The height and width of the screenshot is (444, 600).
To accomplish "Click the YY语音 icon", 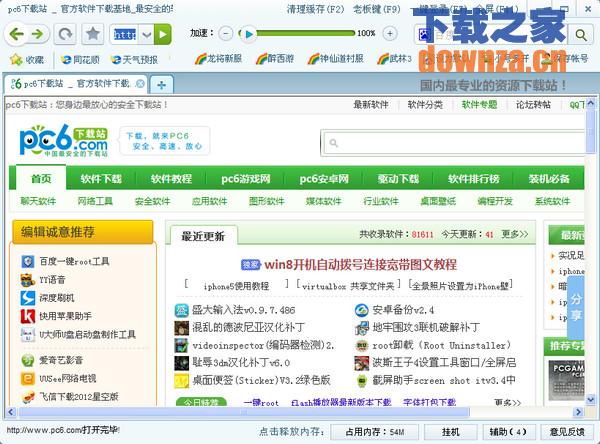I will pos(28,280).
